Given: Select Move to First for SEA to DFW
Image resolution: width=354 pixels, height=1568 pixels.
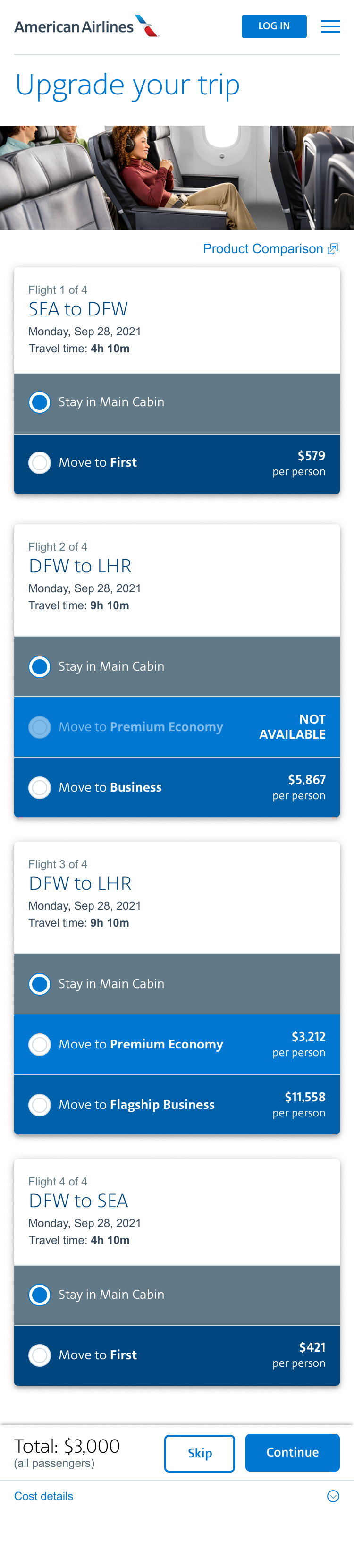Looking at the screenshot, I should 40,463.
